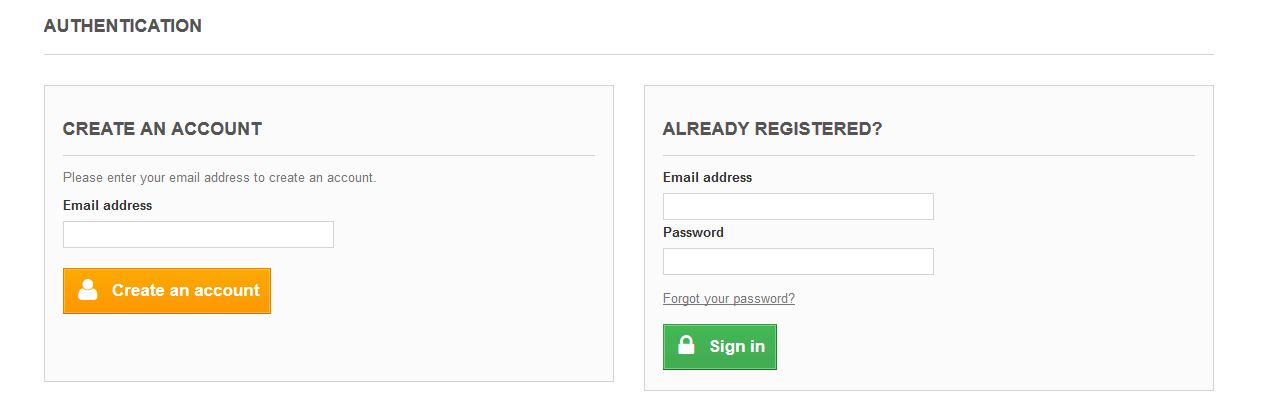Click divider line beneath ALREADY REGISTERED? heading

(928, 155)
